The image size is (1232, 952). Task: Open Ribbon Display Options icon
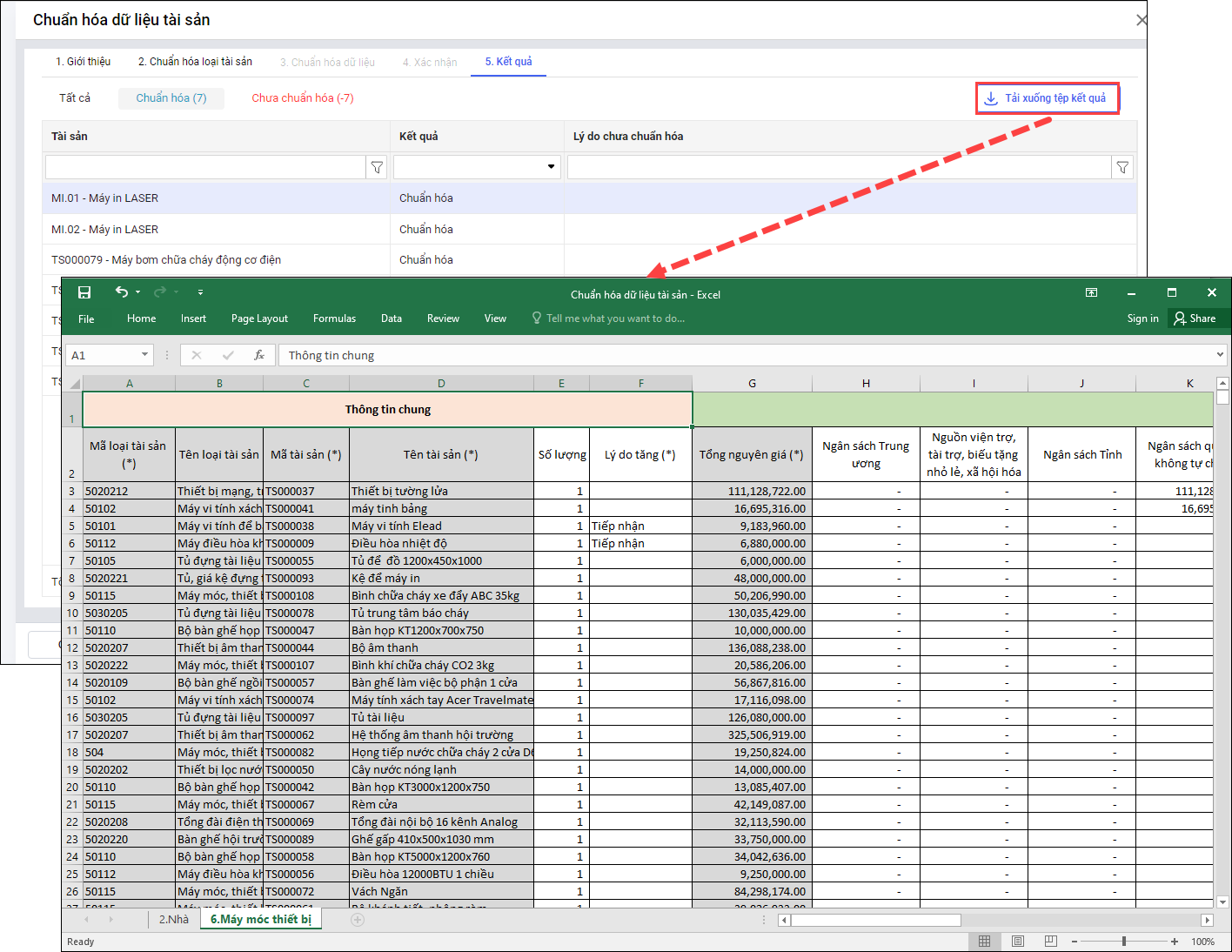coord(1091,293)
